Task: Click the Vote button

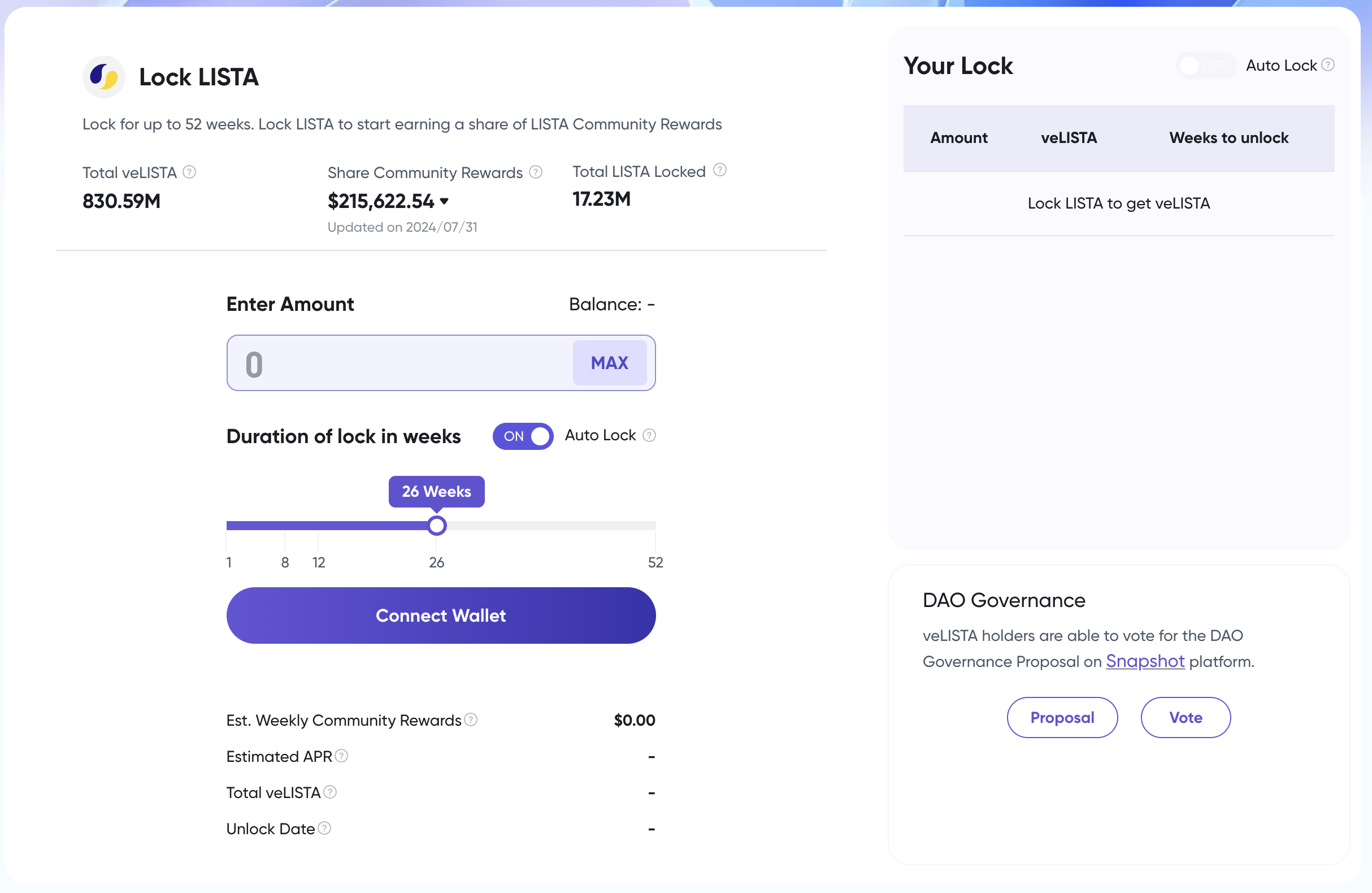Action: [x=1185, y=717]
